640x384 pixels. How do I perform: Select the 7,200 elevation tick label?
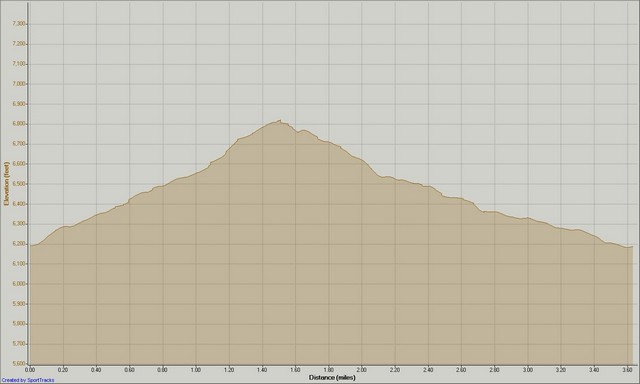tap(19, 44)
